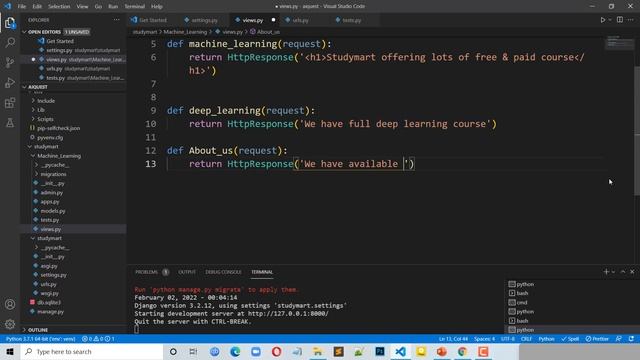640x360 pixels.
Task: Open the Testing flask view
Action: (x=10, y=122)
